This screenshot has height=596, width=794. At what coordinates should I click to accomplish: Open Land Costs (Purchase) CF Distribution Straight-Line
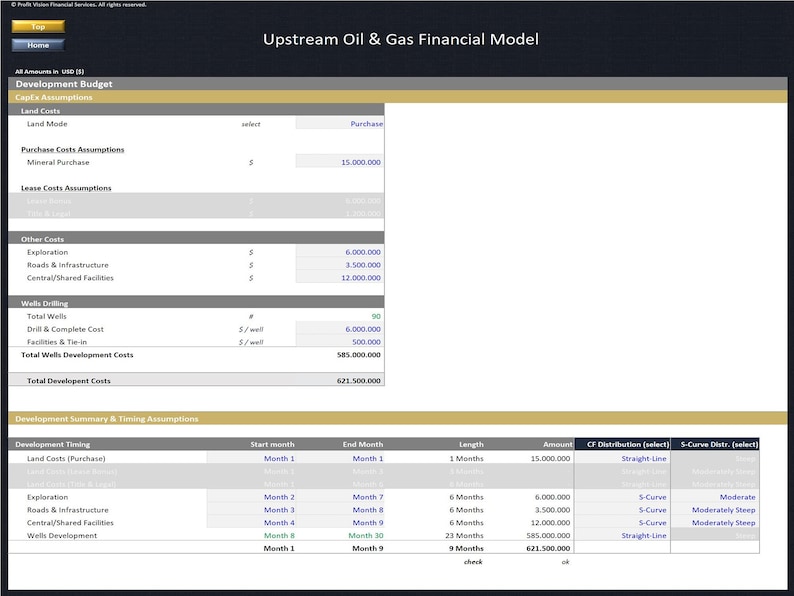622,458
